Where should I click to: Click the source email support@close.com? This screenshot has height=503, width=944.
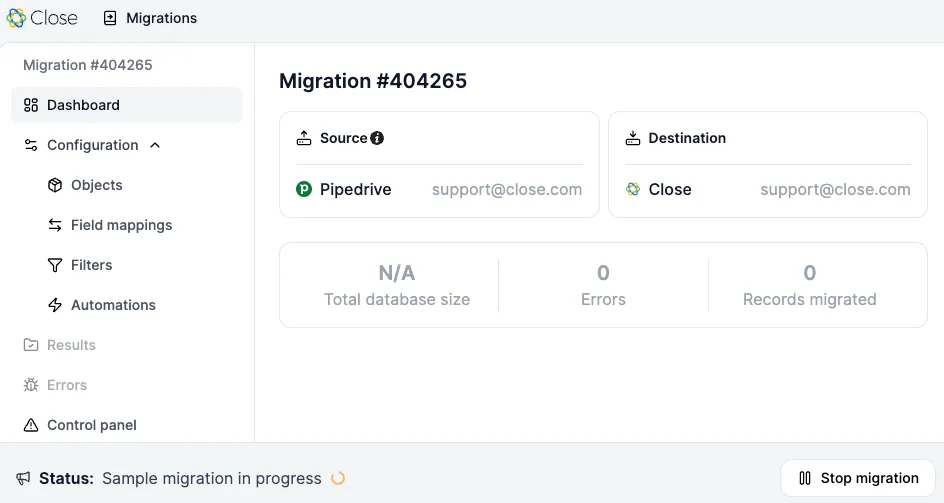(507, 189)
